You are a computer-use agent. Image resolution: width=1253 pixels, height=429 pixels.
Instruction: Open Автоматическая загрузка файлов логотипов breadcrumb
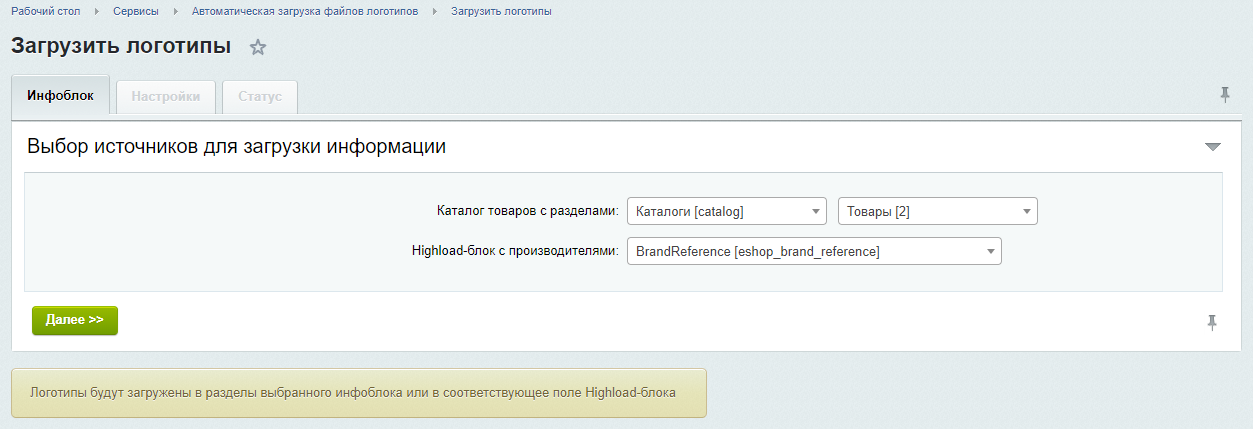306,11
